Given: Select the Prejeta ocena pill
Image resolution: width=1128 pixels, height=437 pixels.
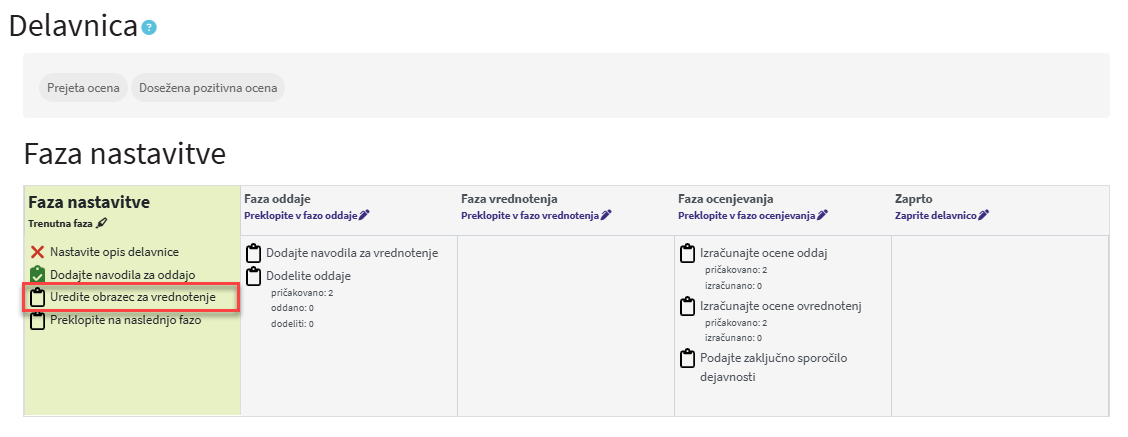Looking at the screenshot, I should click(x=83, y=88).
